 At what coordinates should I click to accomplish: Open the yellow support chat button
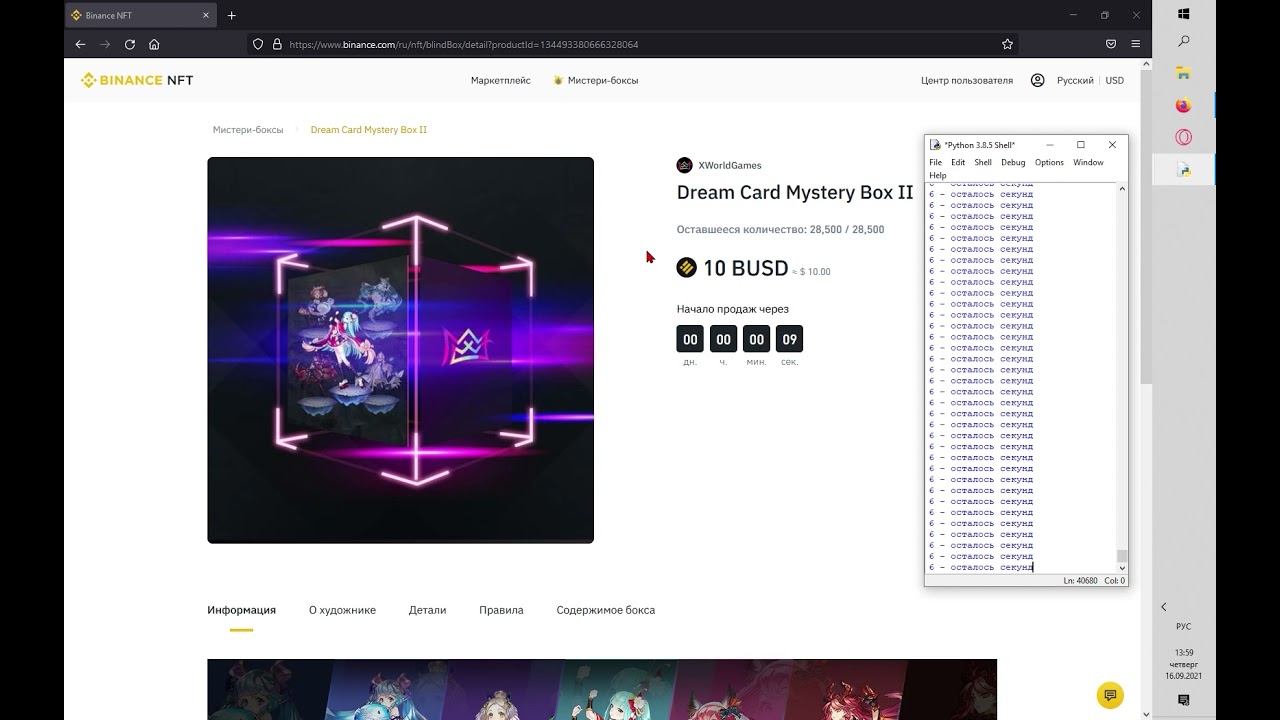click(1110, 694)
